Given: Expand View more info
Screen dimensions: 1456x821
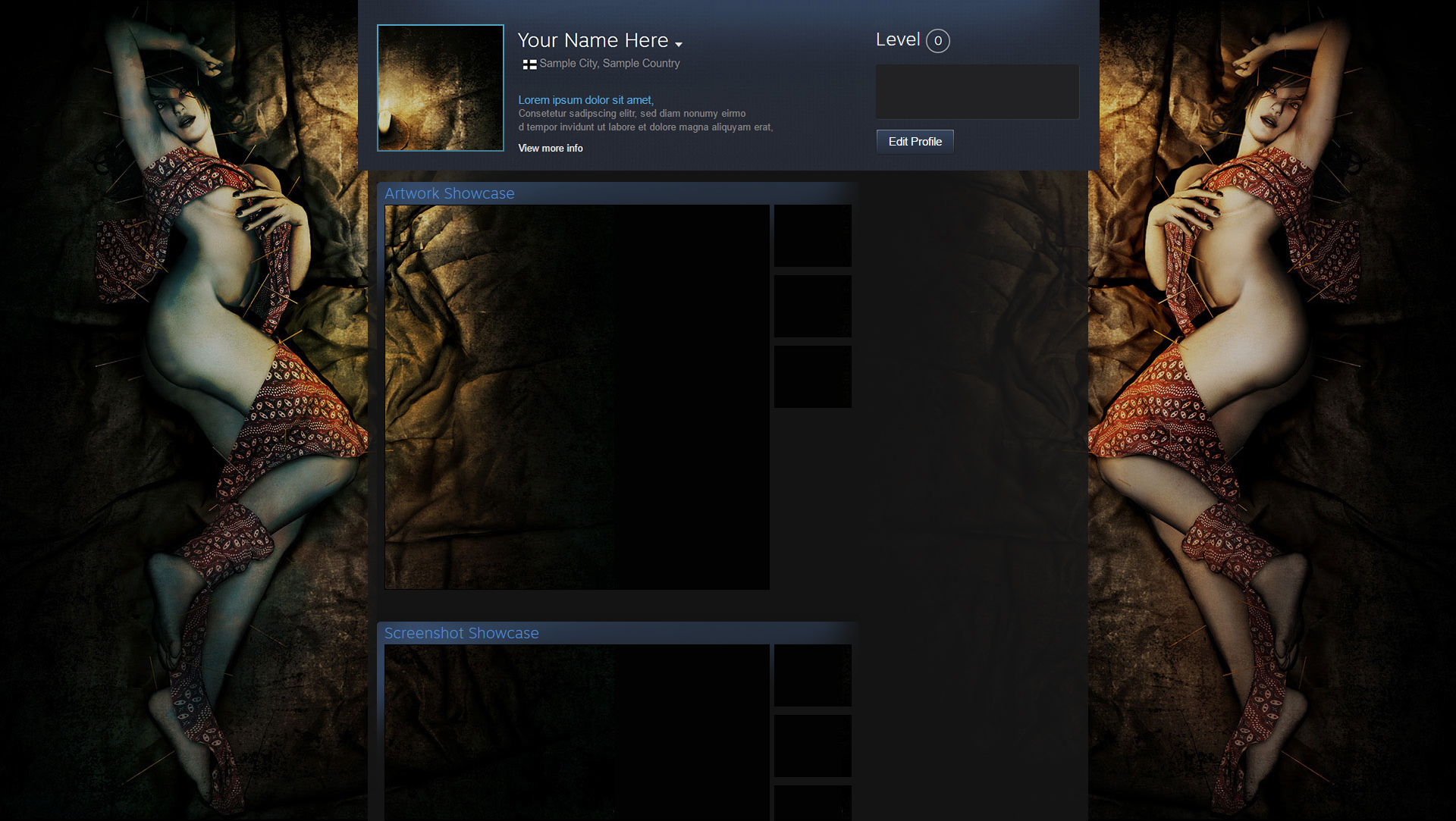Looking at the screenshot, I should pos(551,149).
